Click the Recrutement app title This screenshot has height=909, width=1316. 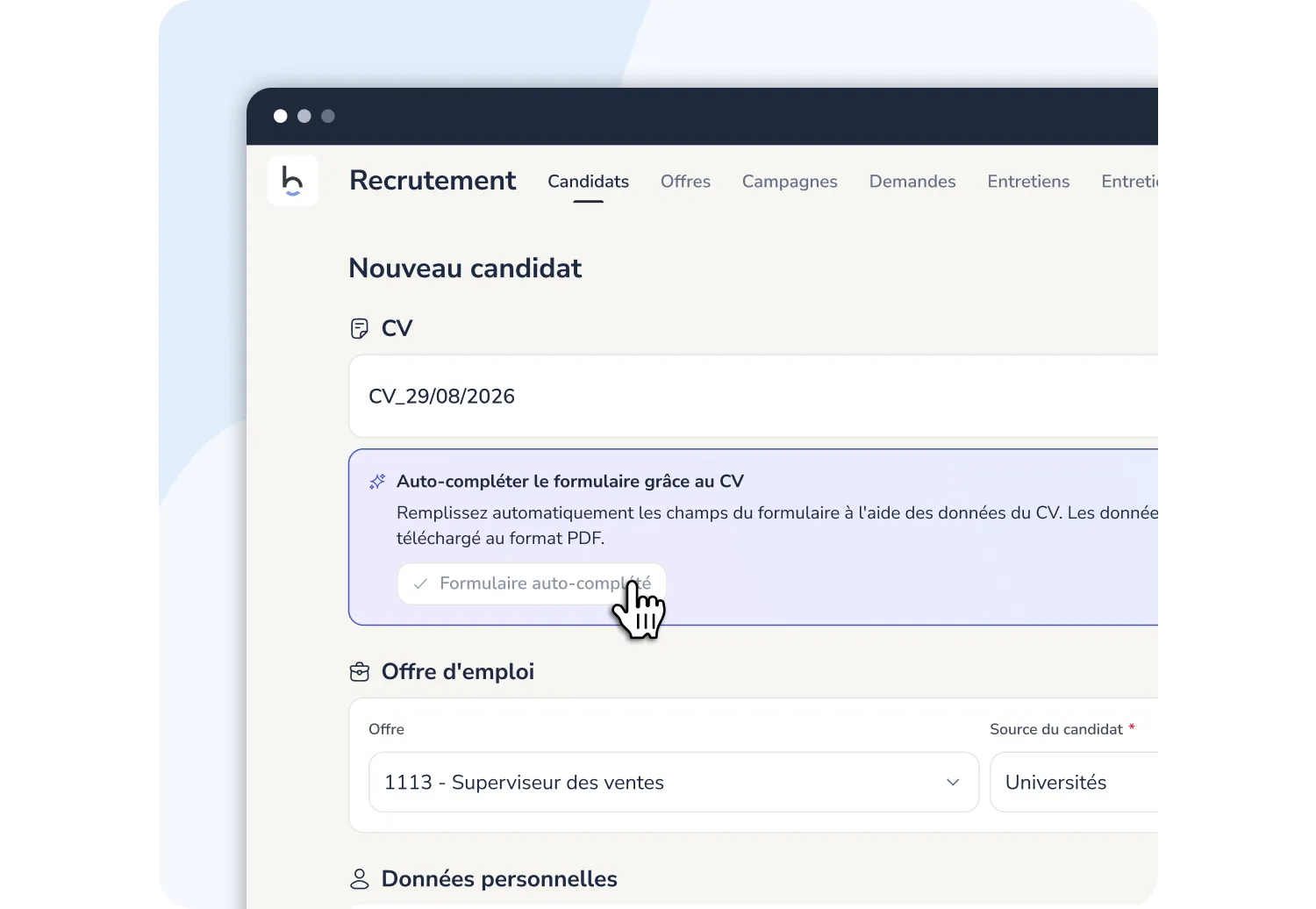coord(433,181)
